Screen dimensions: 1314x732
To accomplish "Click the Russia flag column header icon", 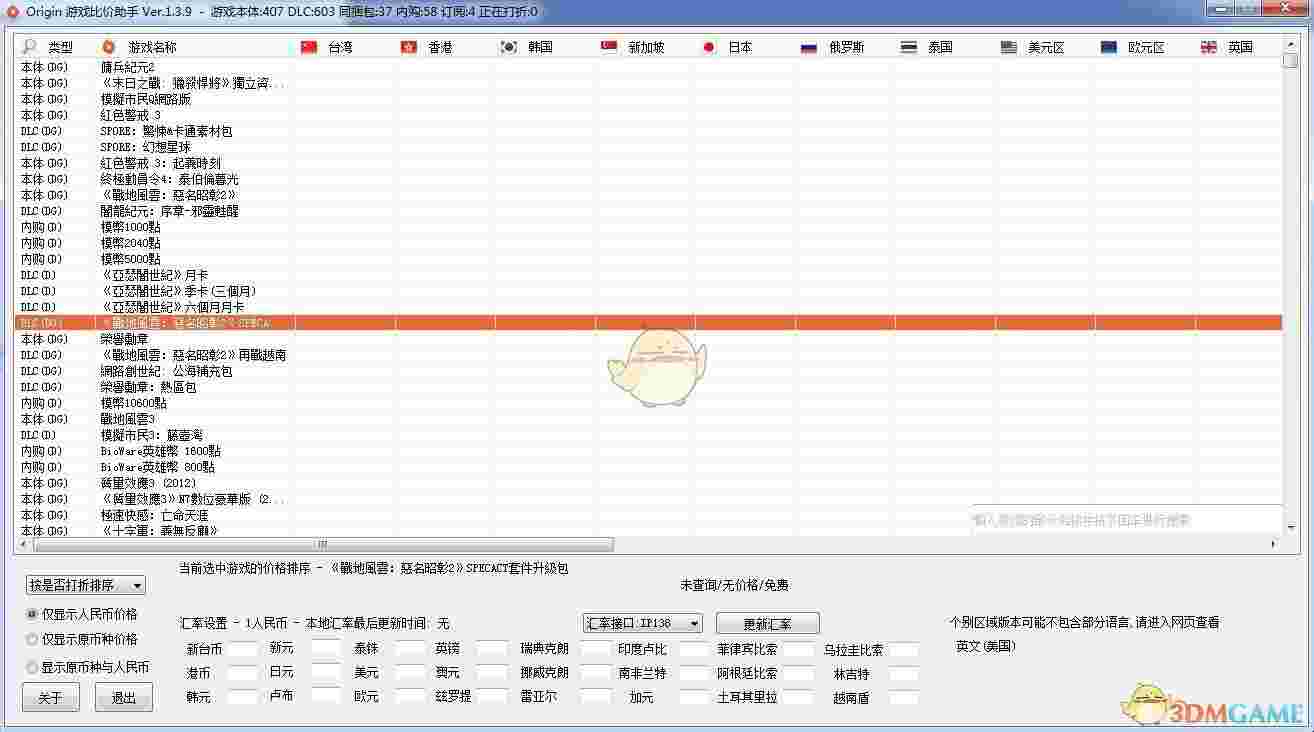I will [x=807, y=46].
